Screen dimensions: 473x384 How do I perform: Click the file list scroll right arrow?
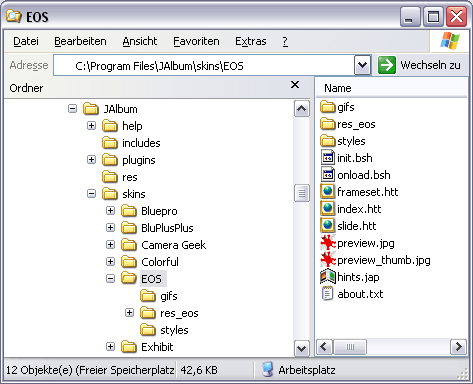pyautogui.click(x=459, y=347)
